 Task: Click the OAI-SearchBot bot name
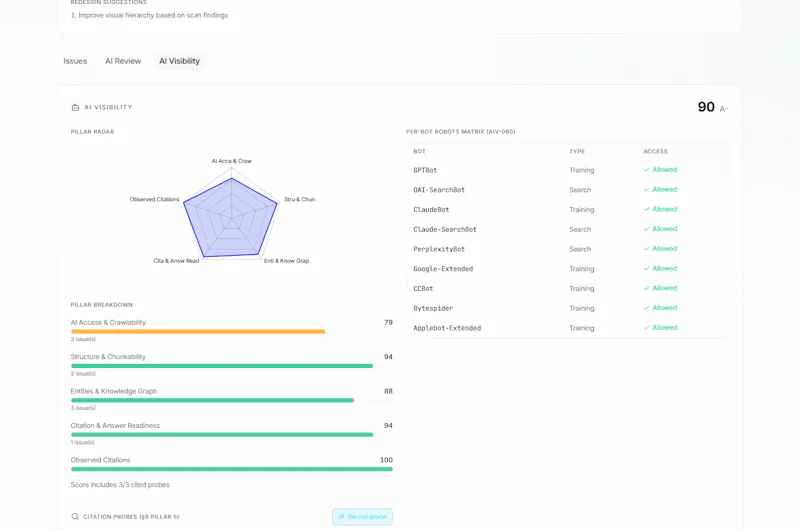point(439,190)
